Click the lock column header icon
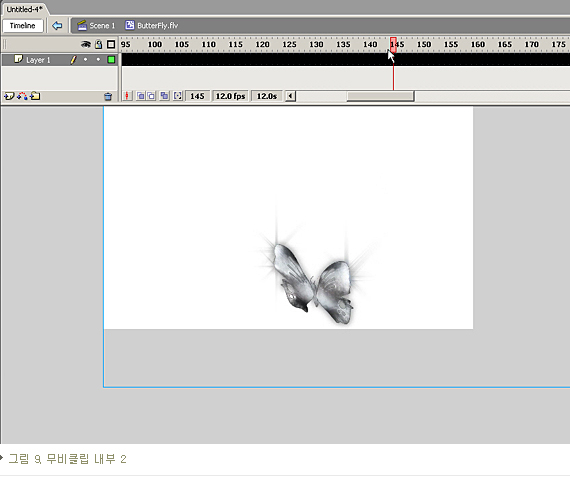This screenshot has width=570, height=486. [x=99, y=44]
